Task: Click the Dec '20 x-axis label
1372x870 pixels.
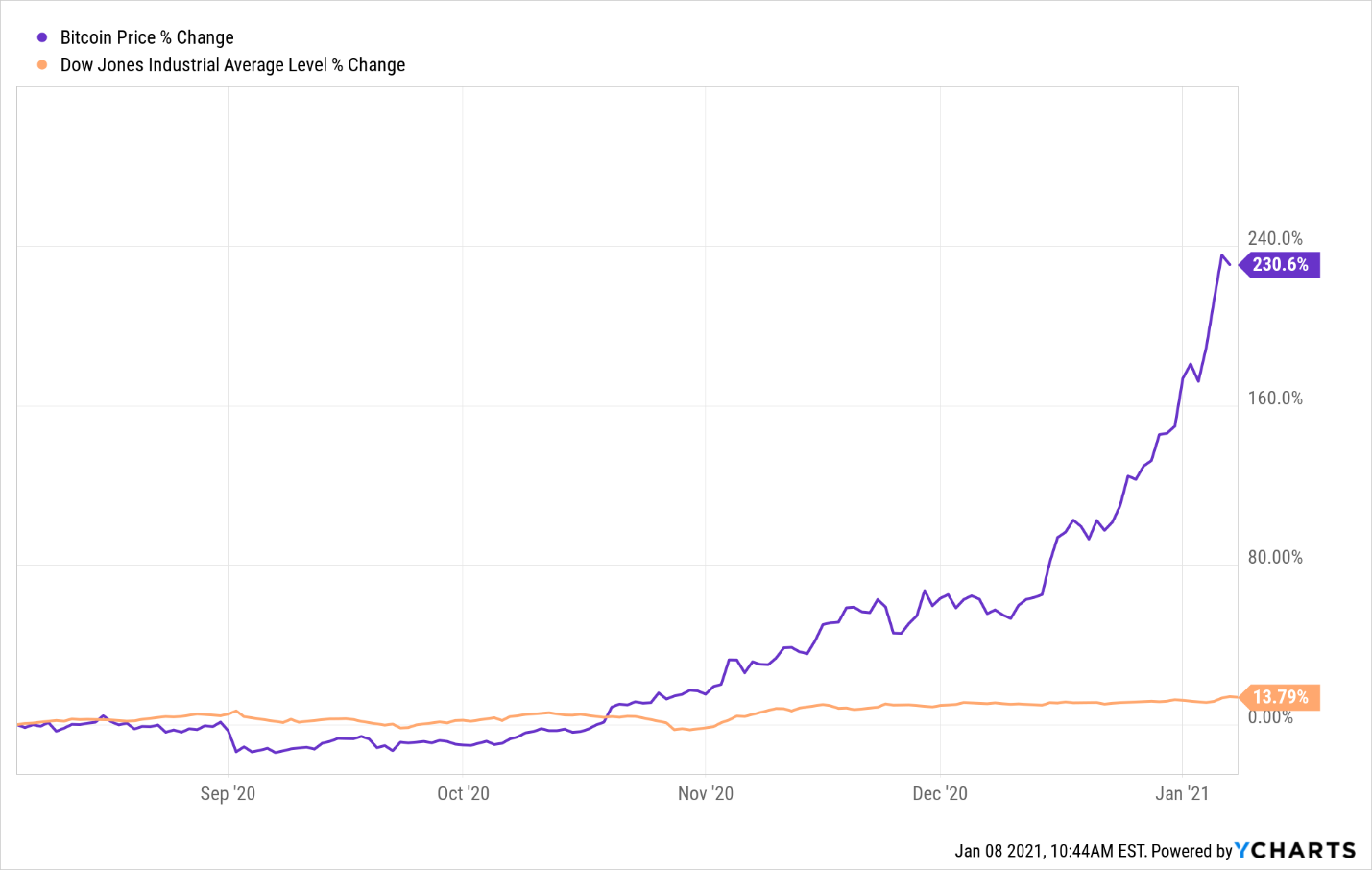Action: click(940, 793)
